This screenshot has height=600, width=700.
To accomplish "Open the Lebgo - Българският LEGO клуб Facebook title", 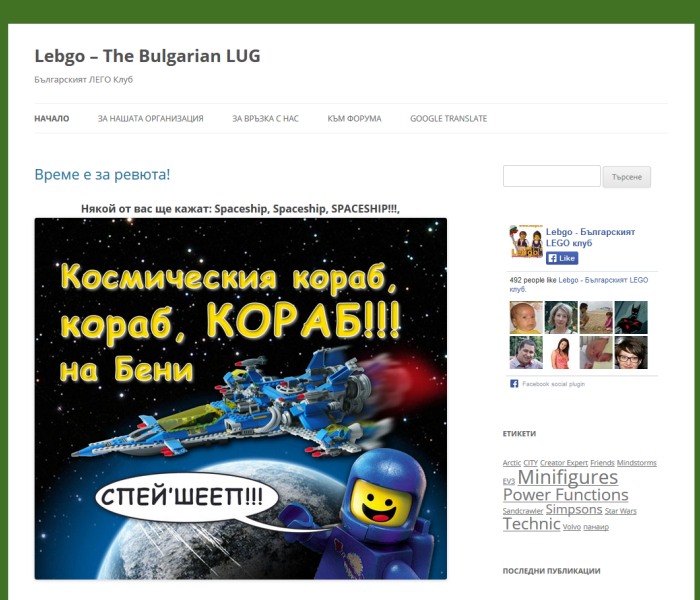I will (590, 238).
